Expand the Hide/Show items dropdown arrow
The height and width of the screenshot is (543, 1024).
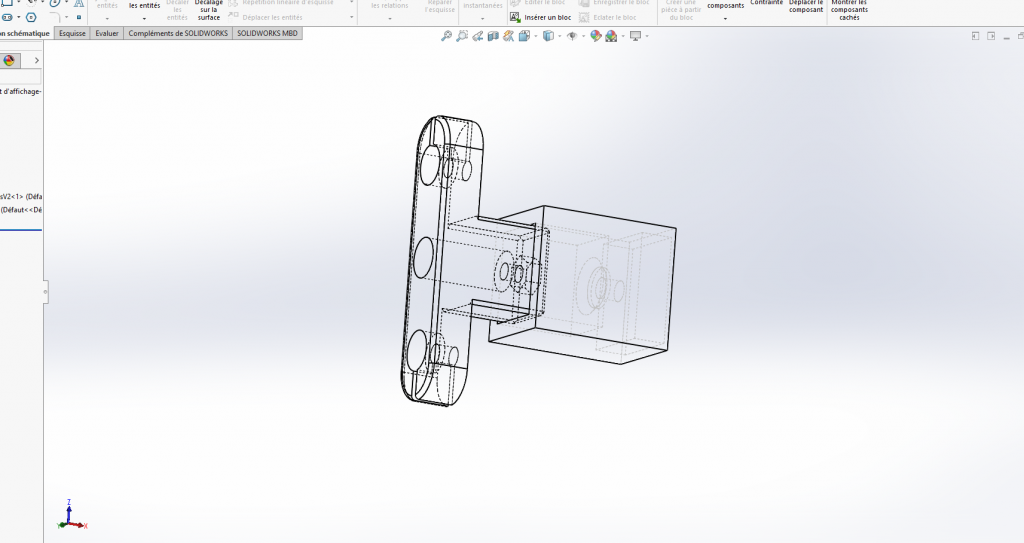[584, 36]
